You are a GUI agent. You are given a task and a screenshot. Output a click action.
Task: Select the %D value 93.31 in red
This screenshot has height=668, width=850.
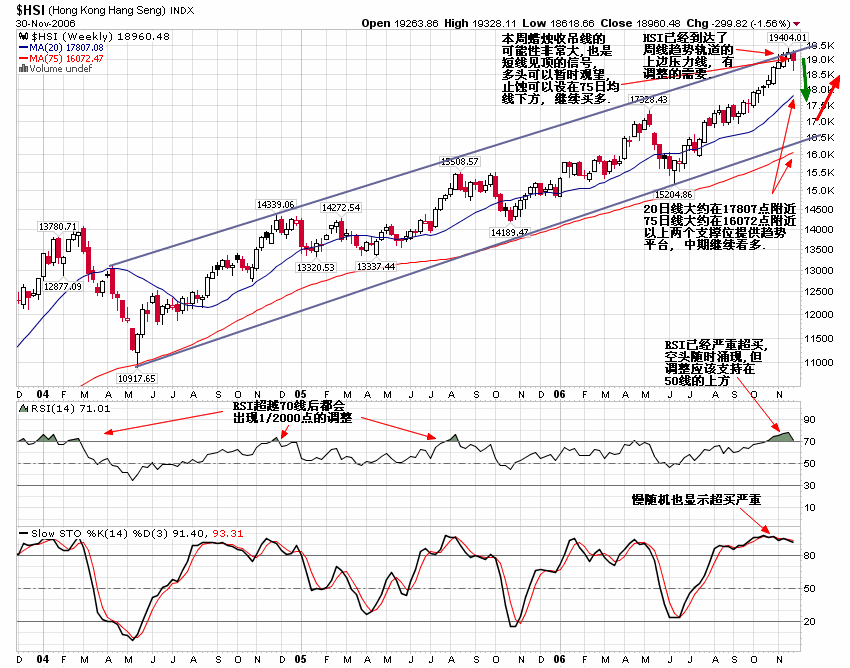point(228,534)
